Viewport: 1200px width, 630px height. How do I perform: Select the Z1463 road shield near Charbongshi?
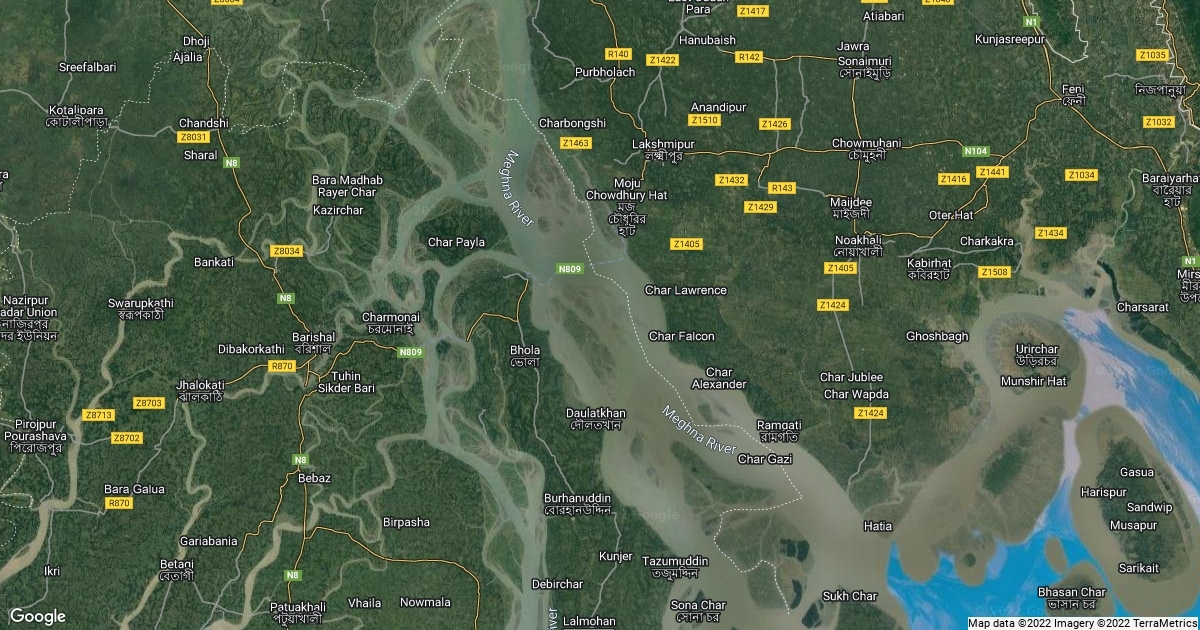[x=577, y=143]
